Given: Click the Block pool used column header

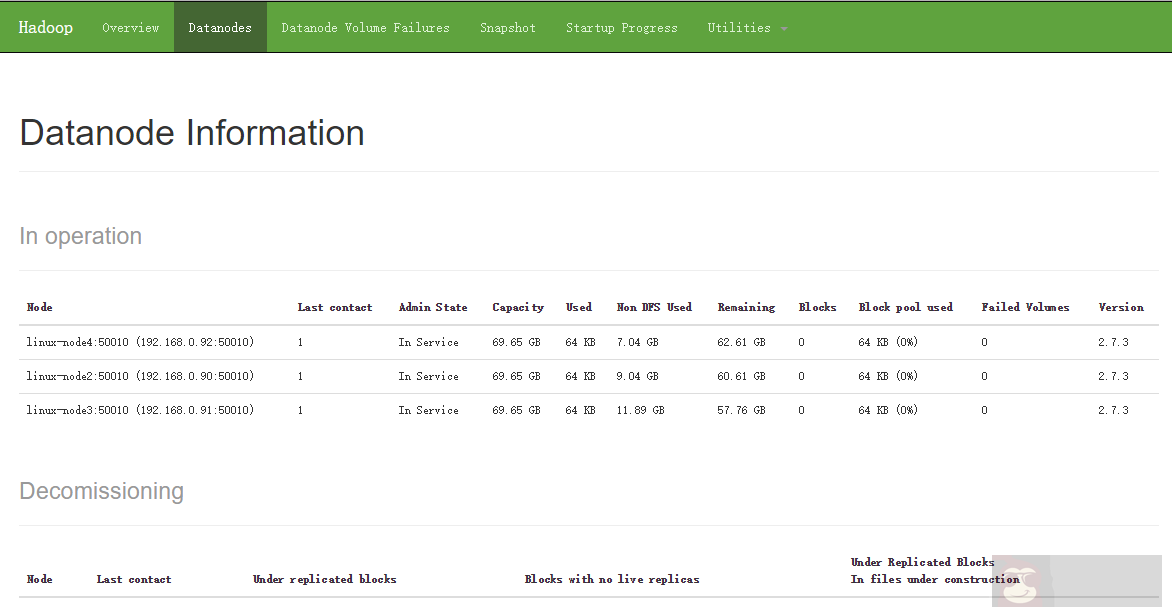Looking at the screenshot, I should coord(905,307).
